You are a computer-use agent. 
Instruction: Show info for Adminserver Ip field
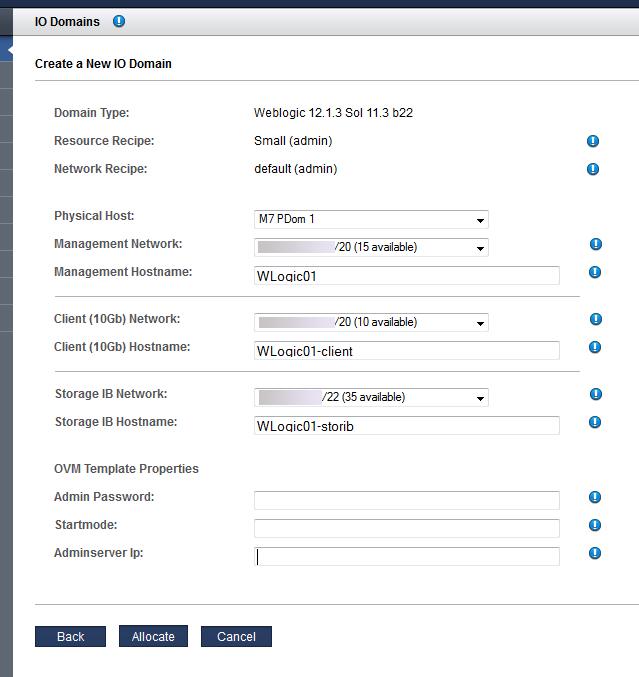point(595,553)
